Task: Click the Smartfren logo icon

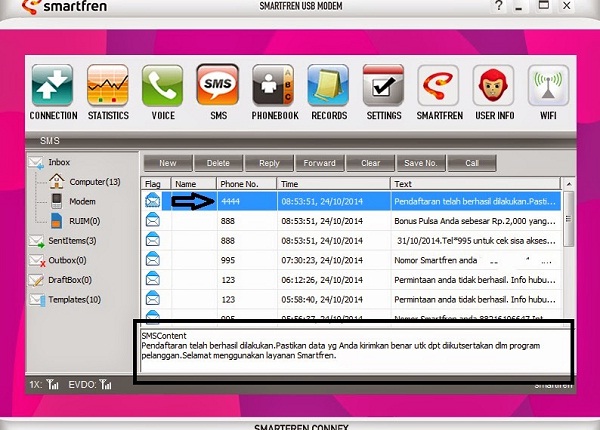Action: point(437,87)
